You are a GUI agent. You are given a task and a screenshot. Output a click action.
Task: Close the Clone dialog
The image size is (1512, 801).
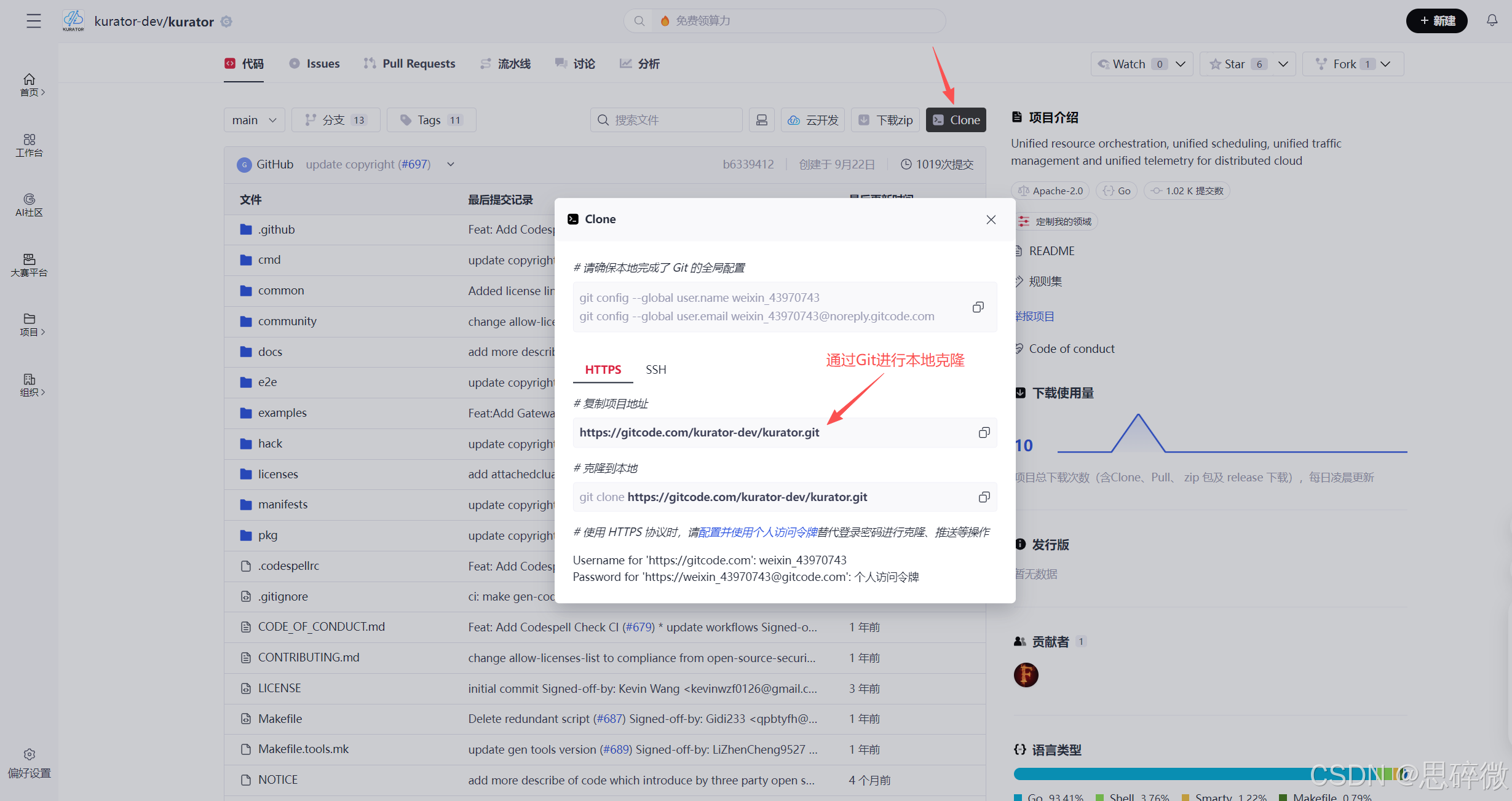click(x=991, y=219)
